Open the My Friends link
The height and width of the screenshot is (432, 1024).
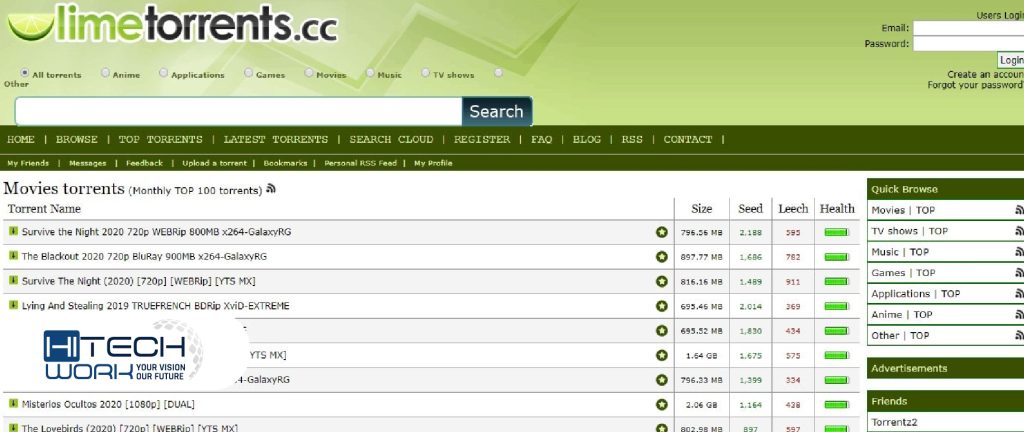(x=28, y=163)
